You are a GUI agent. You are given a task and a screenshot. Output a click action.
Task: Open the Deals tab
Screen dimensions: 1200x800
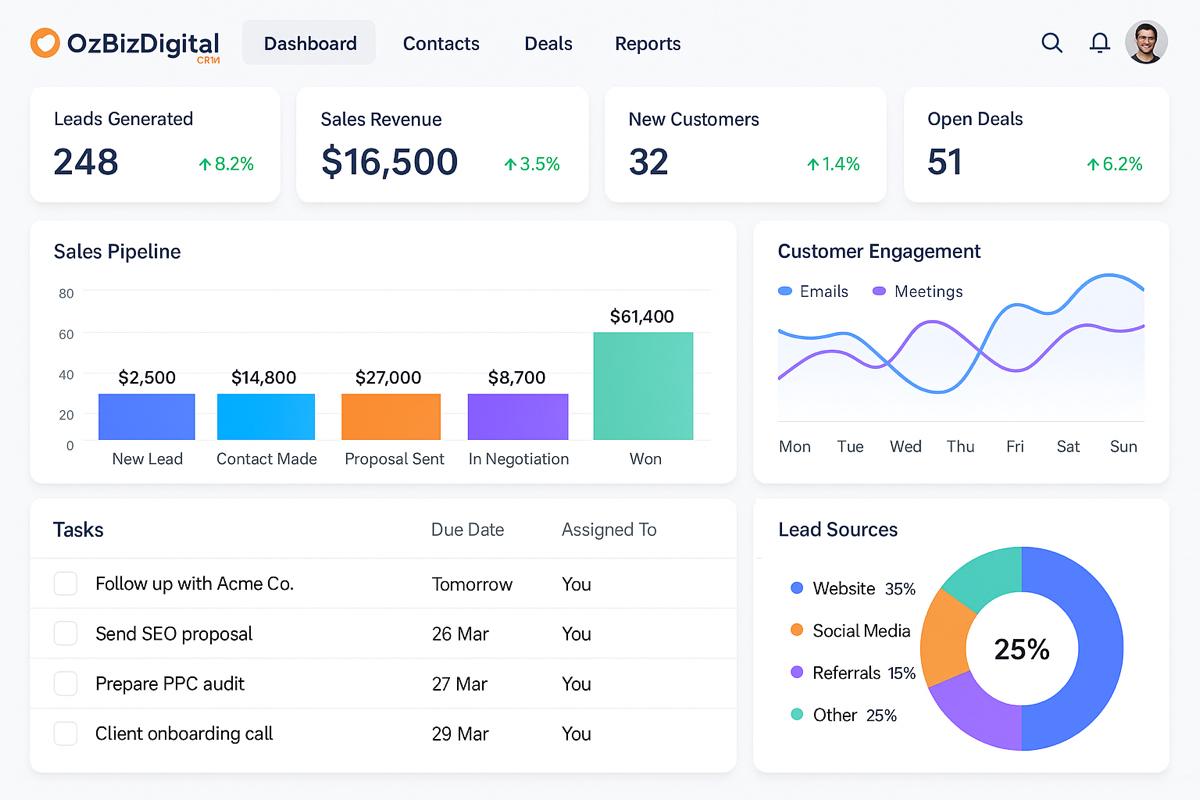click(x=548, y=44)
